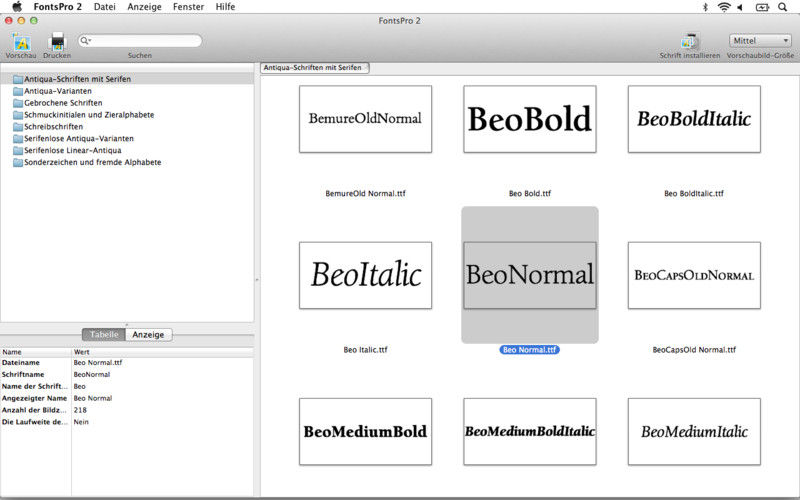800x500 pixels.
Task: Click folder icon of Sonderzeichen und fremde Alphabete
Action: tap(18, 162)
